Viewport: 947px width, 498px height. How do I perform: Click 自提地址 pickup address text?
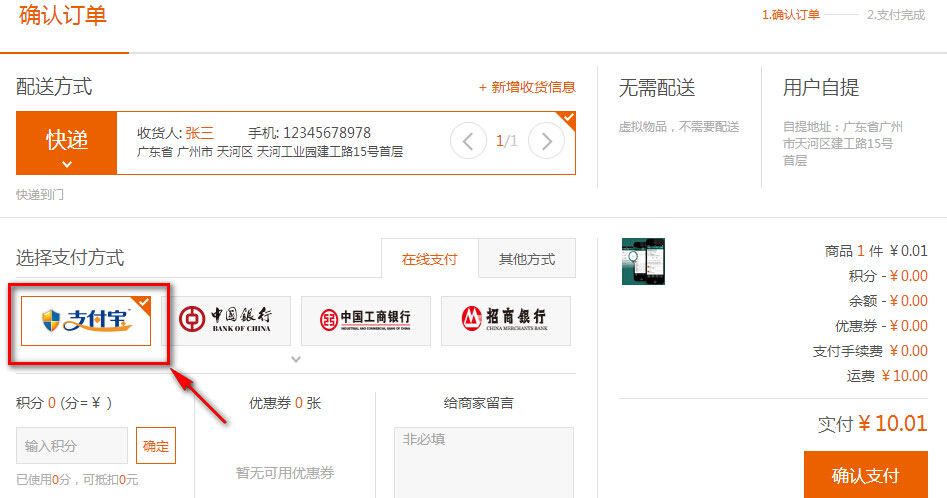[x=843, y=144]
